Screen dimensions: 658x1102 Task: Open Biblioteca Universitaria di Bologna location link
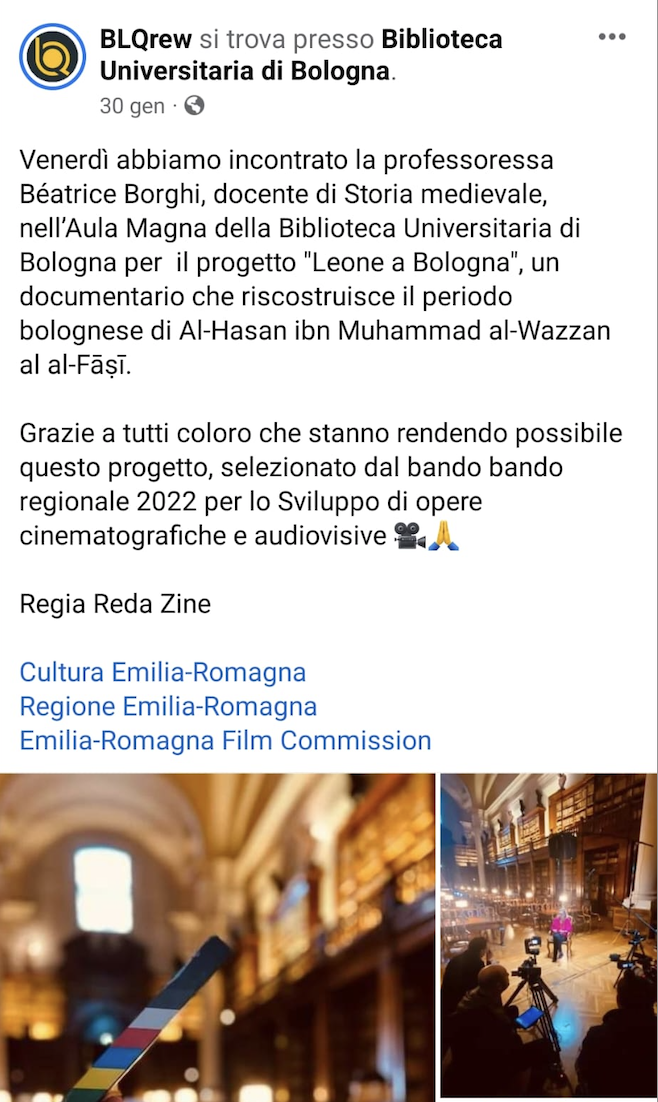pyautogui.click(x=301, y=55)
